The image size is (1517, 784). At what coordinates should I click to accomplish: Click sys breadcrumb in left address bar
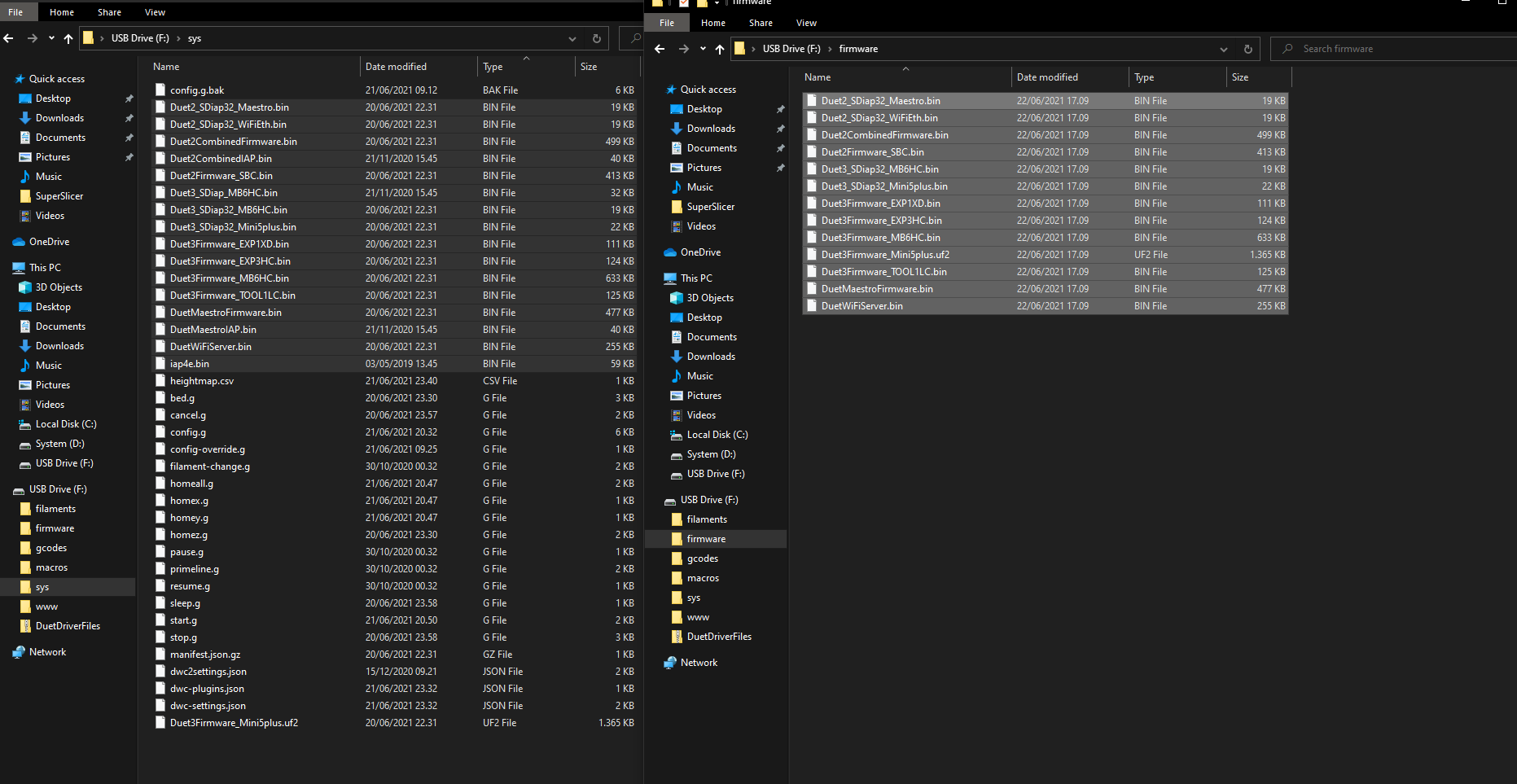click(195, 38)
